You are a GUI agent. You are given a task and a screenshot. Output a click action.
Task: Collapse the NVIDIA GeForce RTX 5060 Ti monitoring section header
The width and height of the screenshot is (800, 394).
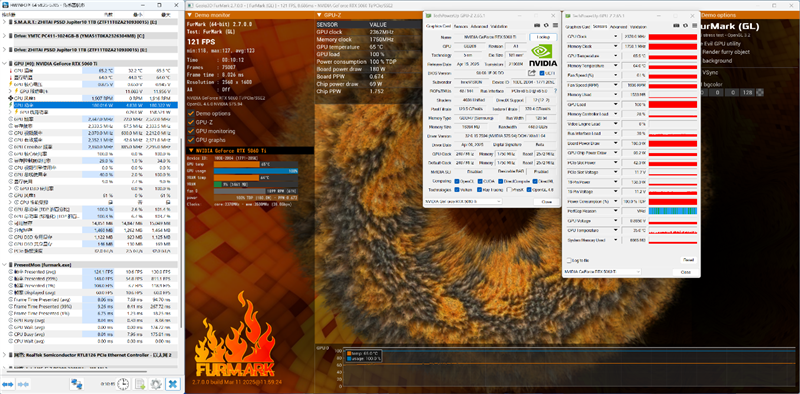coord(249,150)
